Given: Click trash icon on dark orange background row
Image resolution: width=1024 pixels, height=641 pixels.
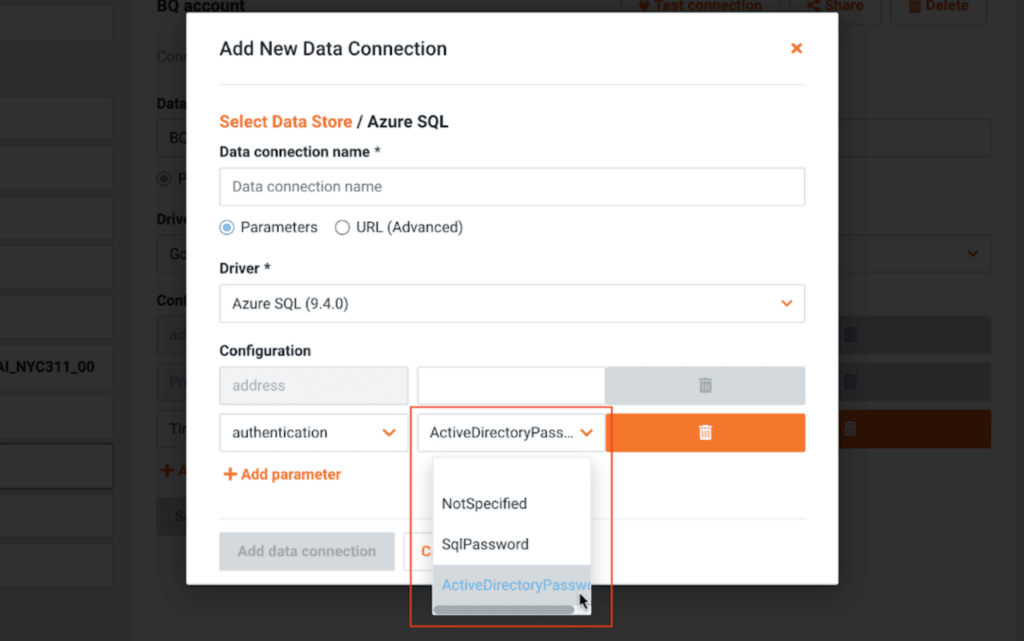Looking at the screenshot, I should [x=850, y=428].
